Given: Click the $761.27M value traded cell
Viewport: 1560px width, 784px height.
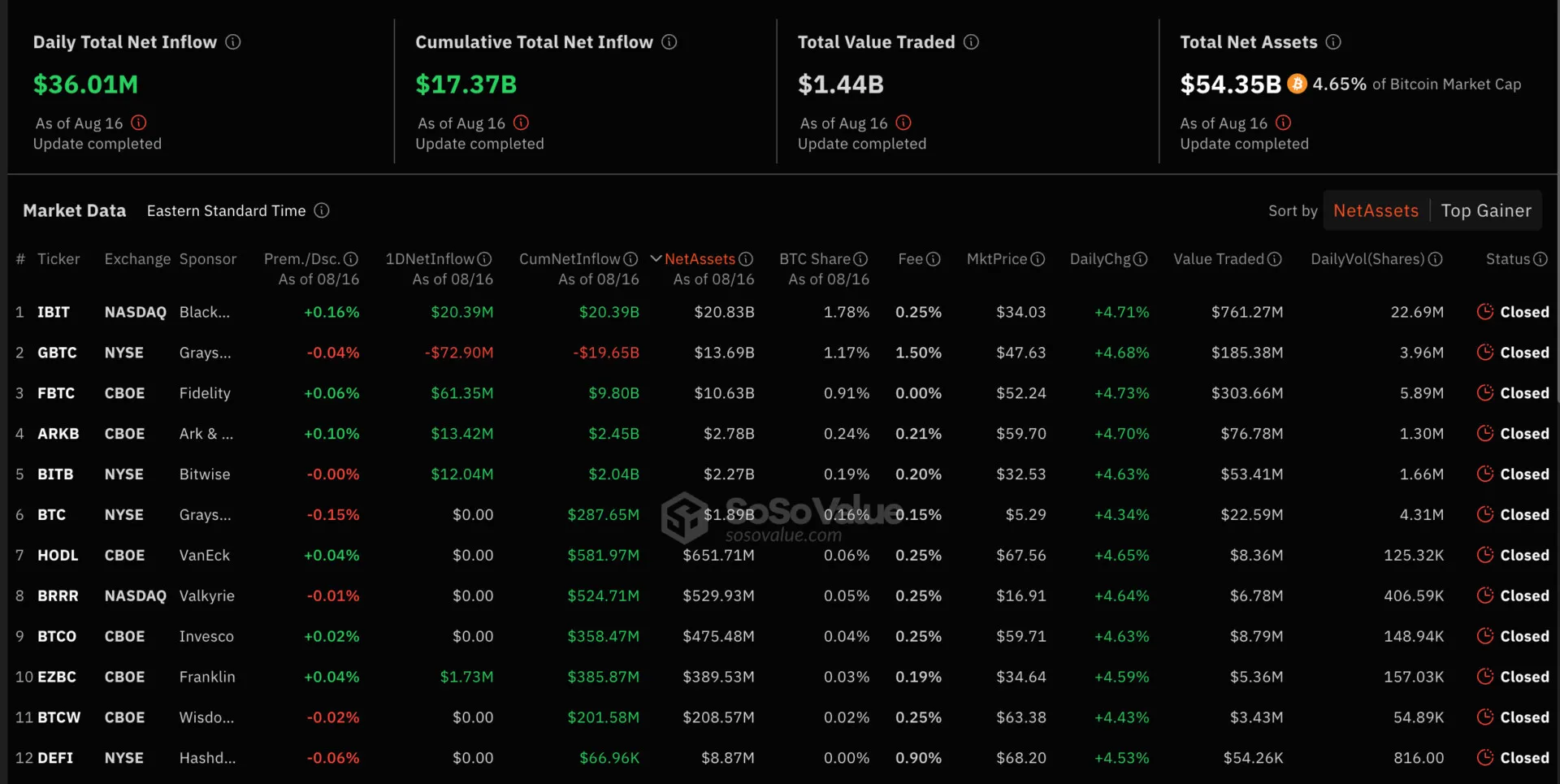Looking at the screenshot, I should pyautogui.click(x=1247, y=312).
